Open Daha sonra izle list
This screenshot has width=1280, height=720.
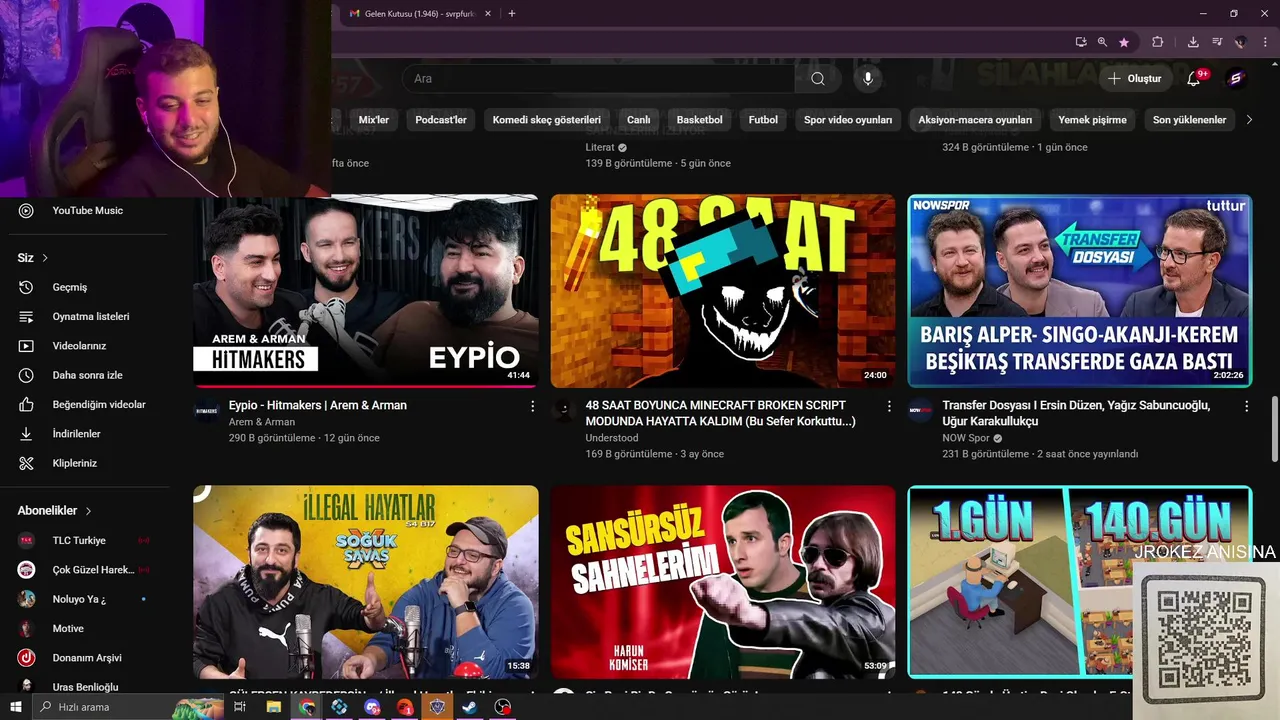[88, 375]
